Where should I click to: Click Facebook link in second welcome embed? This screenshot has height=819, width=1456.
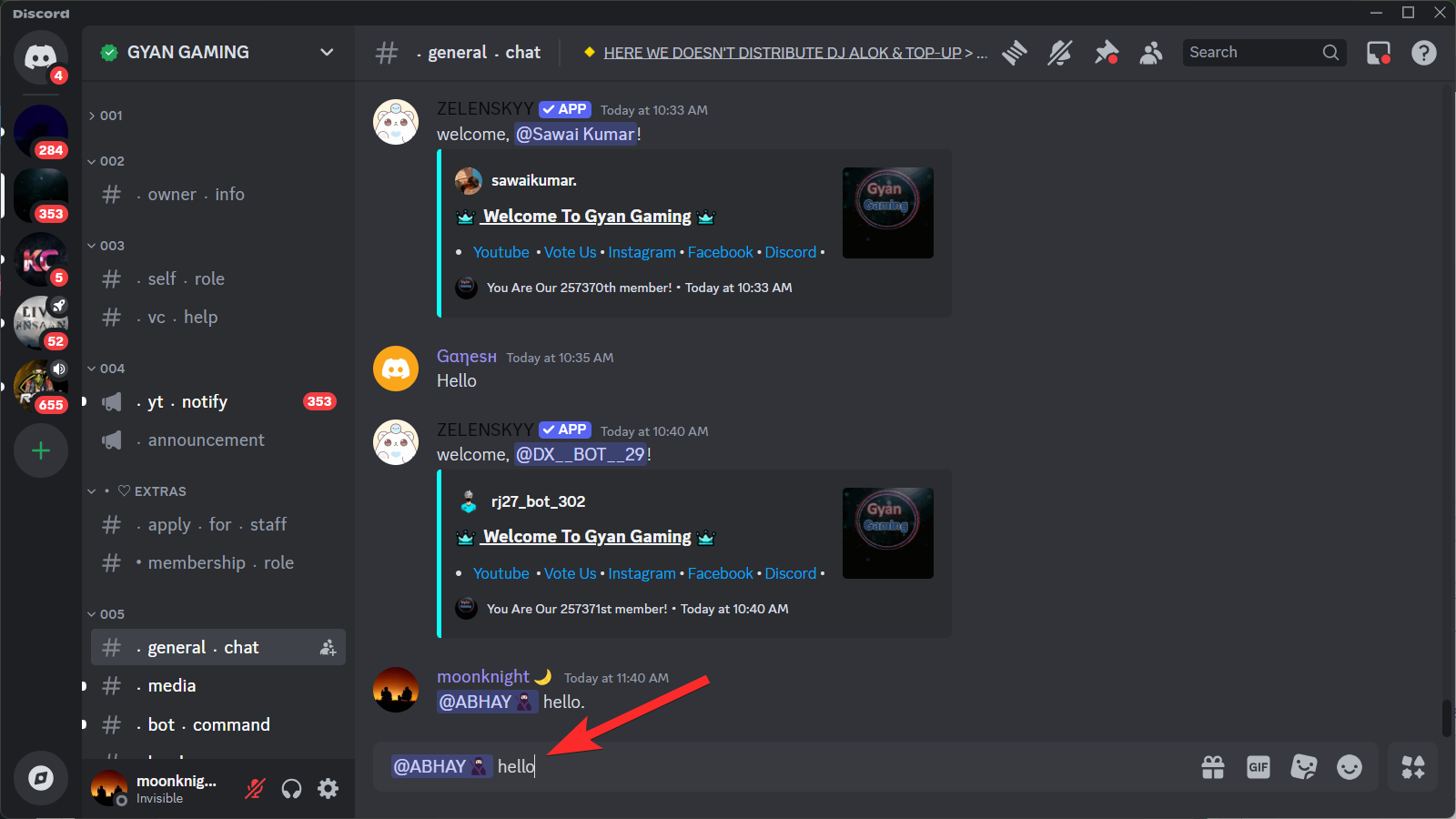click(x=721, y=574)
